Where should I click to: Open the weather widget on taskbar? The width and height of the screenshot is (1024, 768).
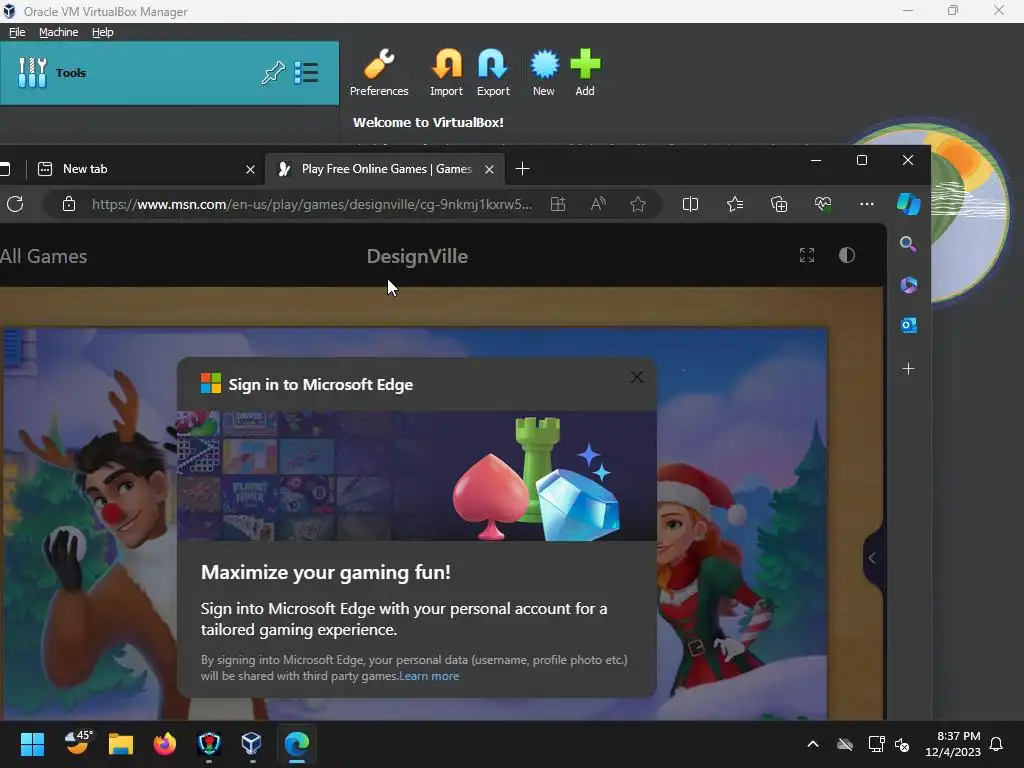click(78, 743)
